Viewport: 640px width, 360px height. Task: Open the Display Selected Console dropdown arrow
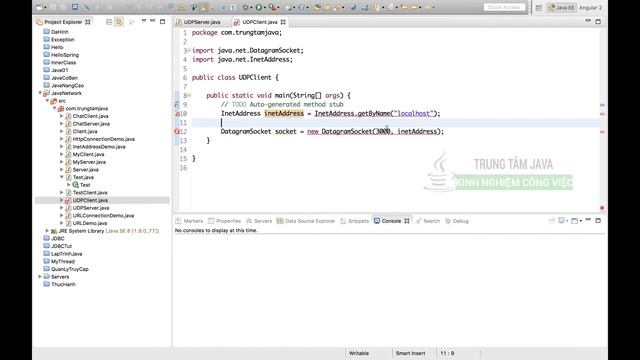(567, 221)
